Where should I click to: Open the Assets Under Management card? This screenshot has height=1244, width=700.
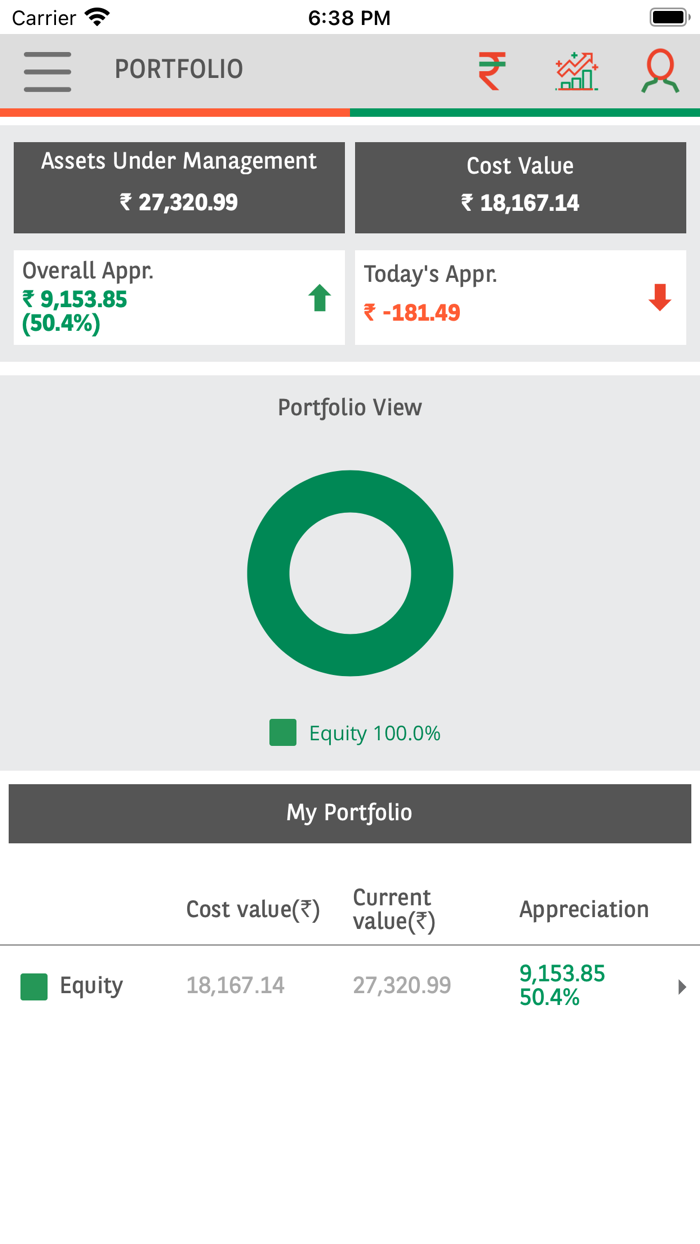point(178,187)
